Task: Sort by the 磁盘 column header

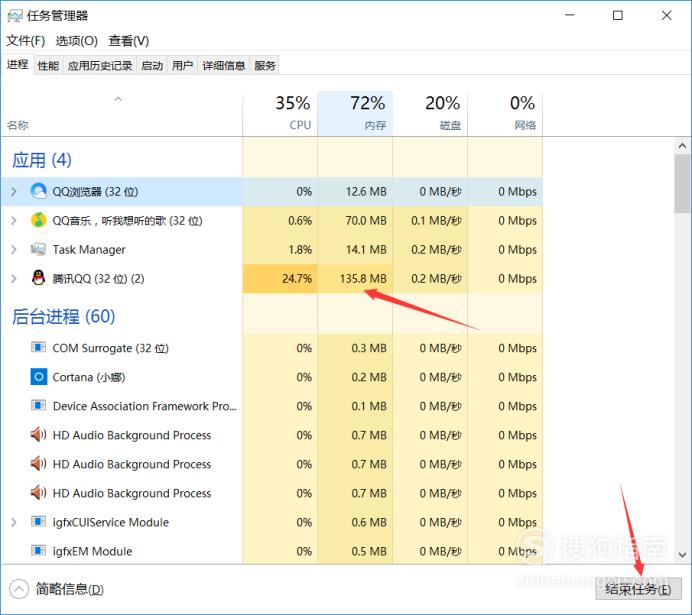Action: pos(430,114)
